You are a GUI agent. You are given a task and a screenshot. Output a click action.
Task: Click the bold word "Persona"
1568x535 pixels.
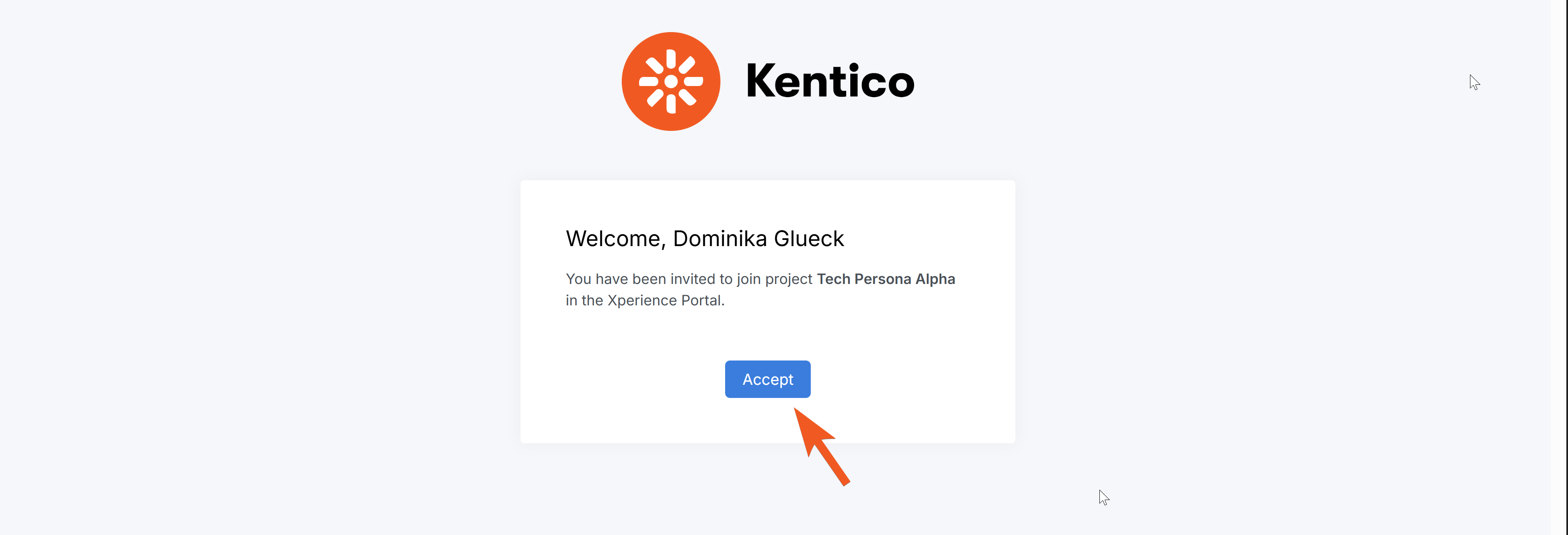click(x=882, y=279)
